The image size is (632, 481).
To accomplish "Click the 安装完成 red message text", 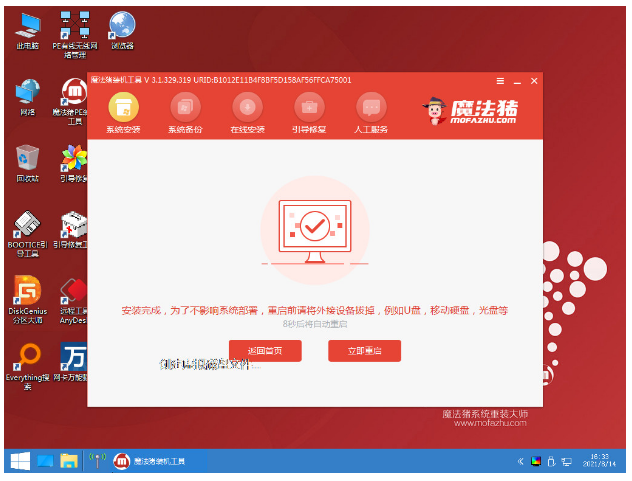I will [x=314, y=311].
